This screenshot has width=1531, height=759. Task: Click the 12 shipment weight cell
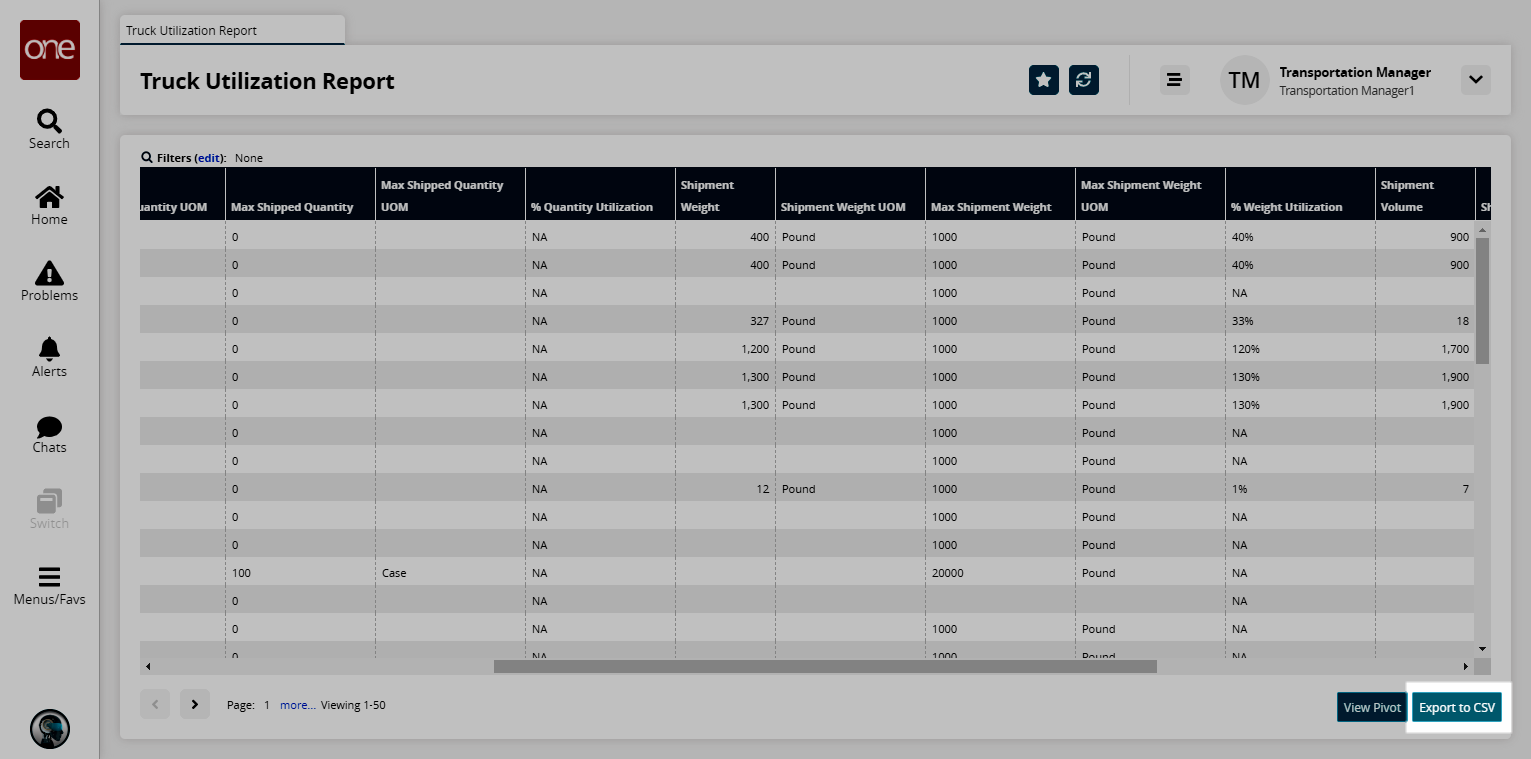point(725,489)
